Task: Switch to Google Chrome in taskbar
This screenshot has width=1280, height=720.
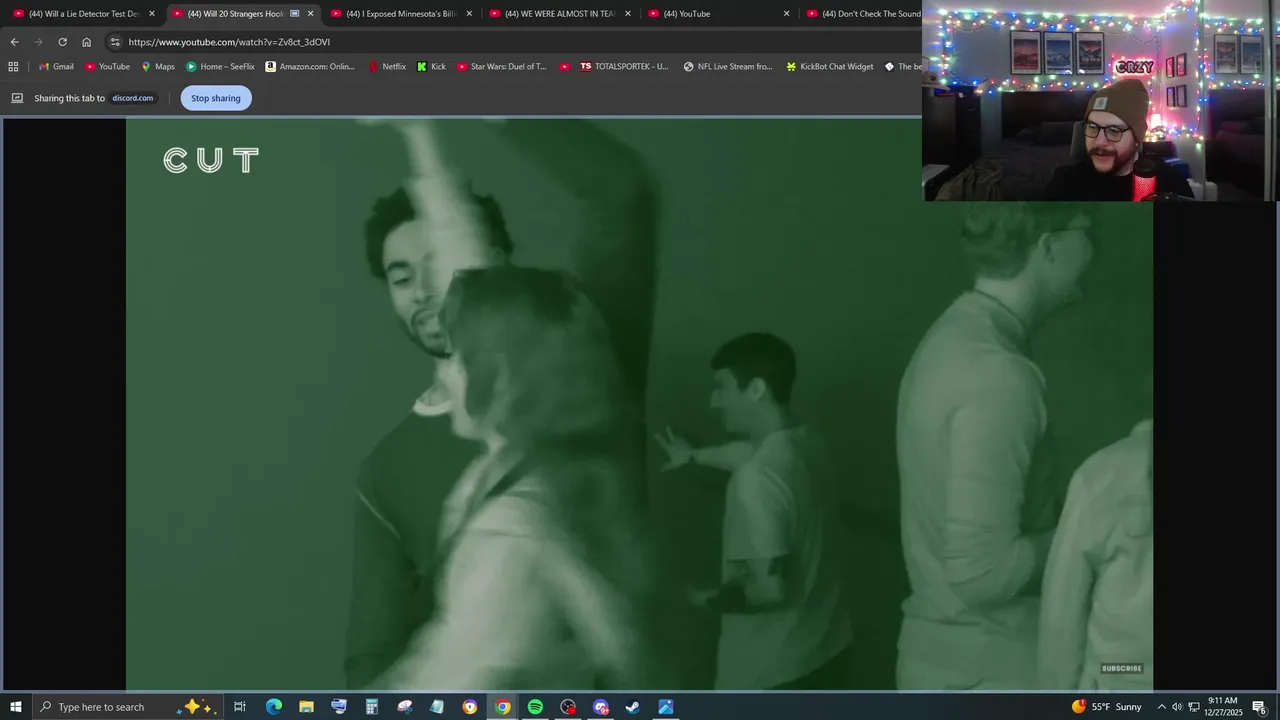Action: 503,707
